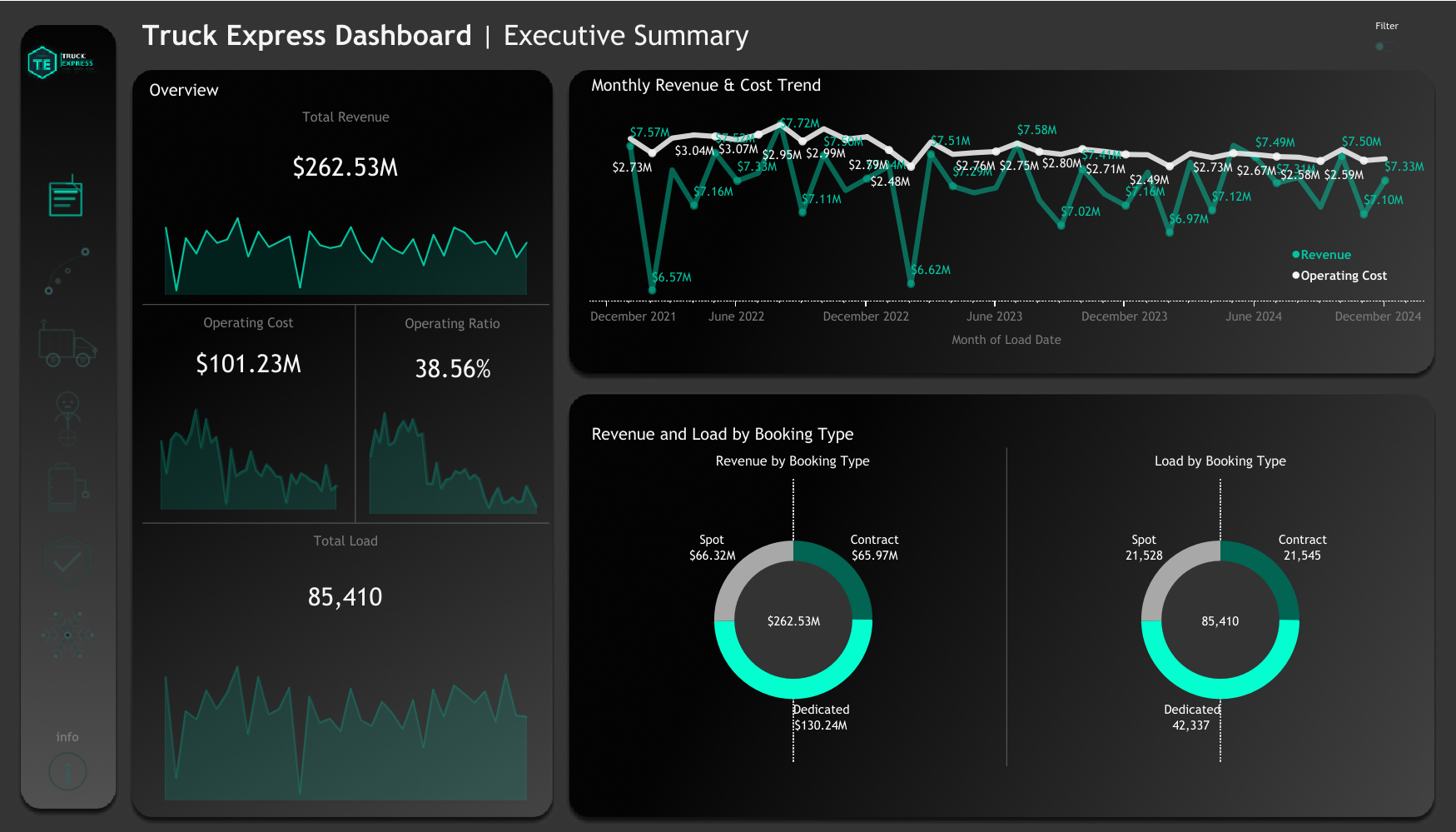Click the Monthly Revenue & Cost Trend title

click(706, 85)
